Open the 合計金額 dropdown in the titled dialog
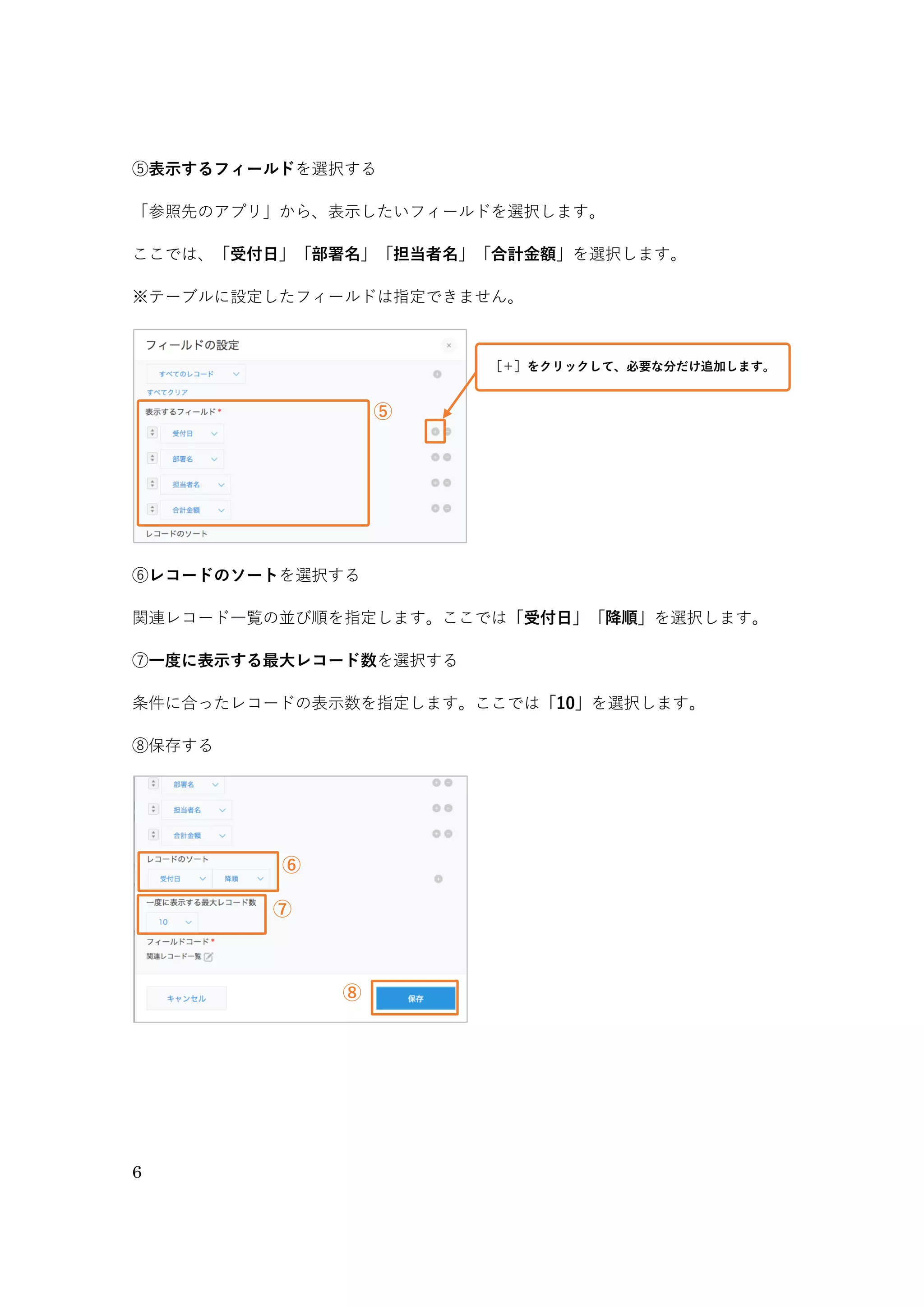Screen dimensions: 924x1307 point(196,510)
